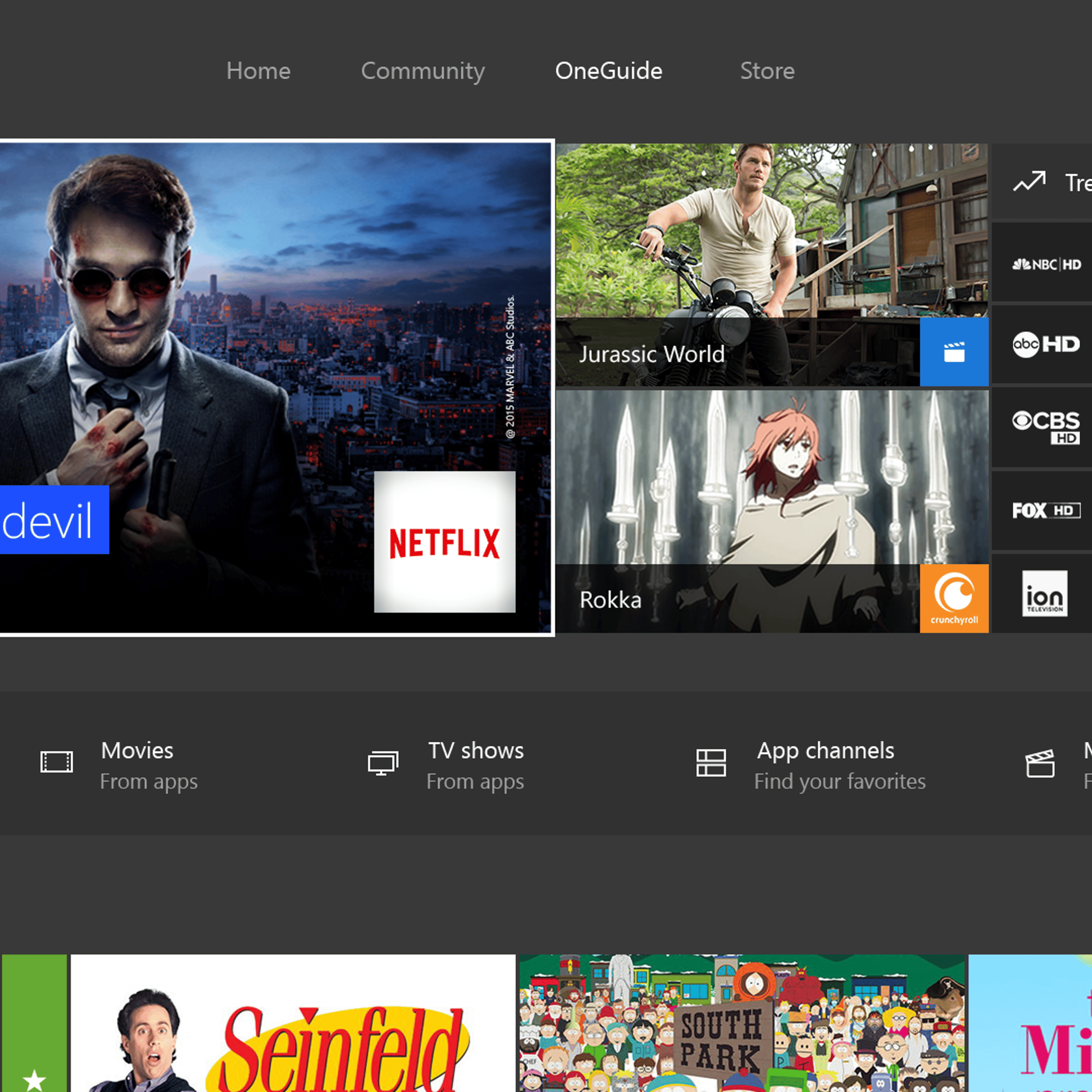Open the South Park show tile
The width and height of the screenshot is (1092, 1092).
(x=743, y=1023)
